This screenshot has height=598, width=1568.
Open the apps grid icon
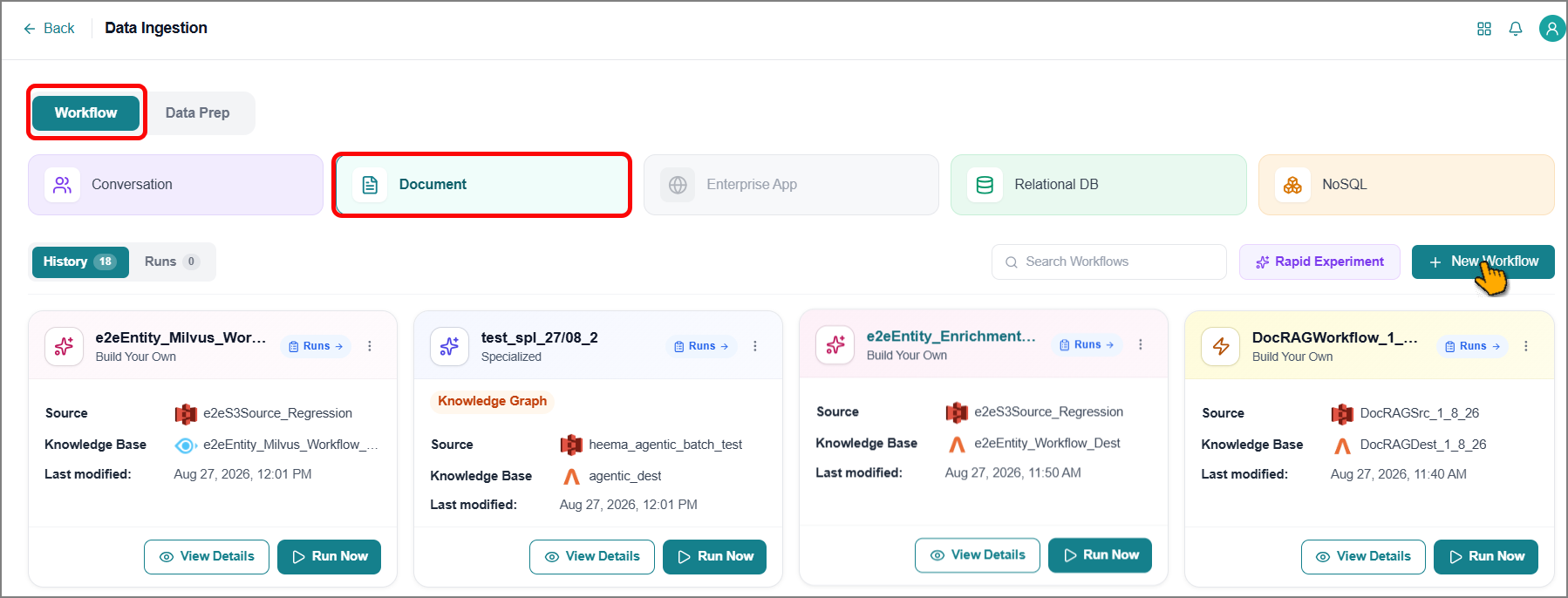1483,29
